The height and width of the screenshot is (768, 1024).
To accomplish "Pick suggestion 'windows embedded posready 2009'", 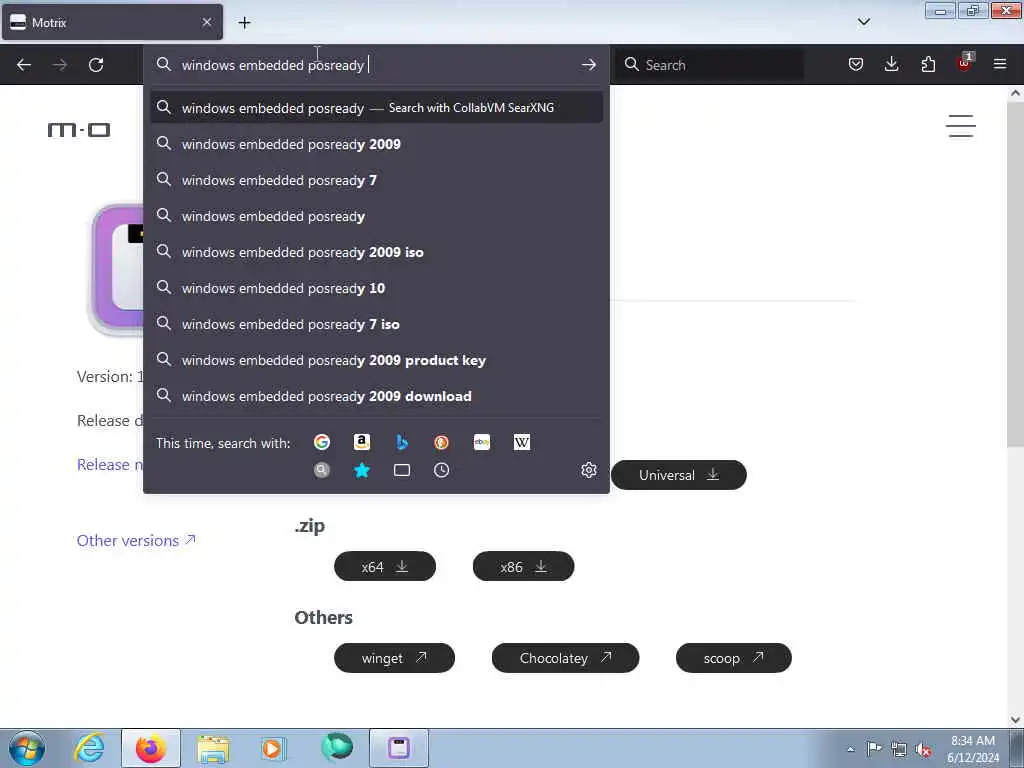I will tap(376, 144).
